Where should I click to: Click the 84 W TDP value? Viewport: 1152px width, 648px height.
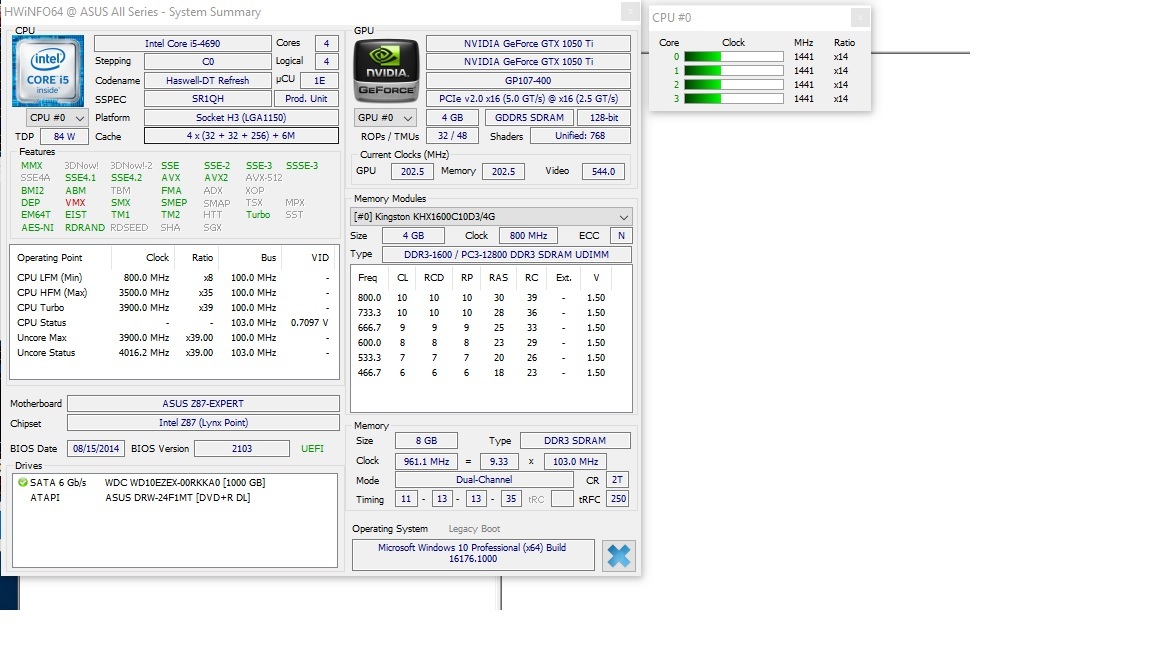tap(65, 137)
